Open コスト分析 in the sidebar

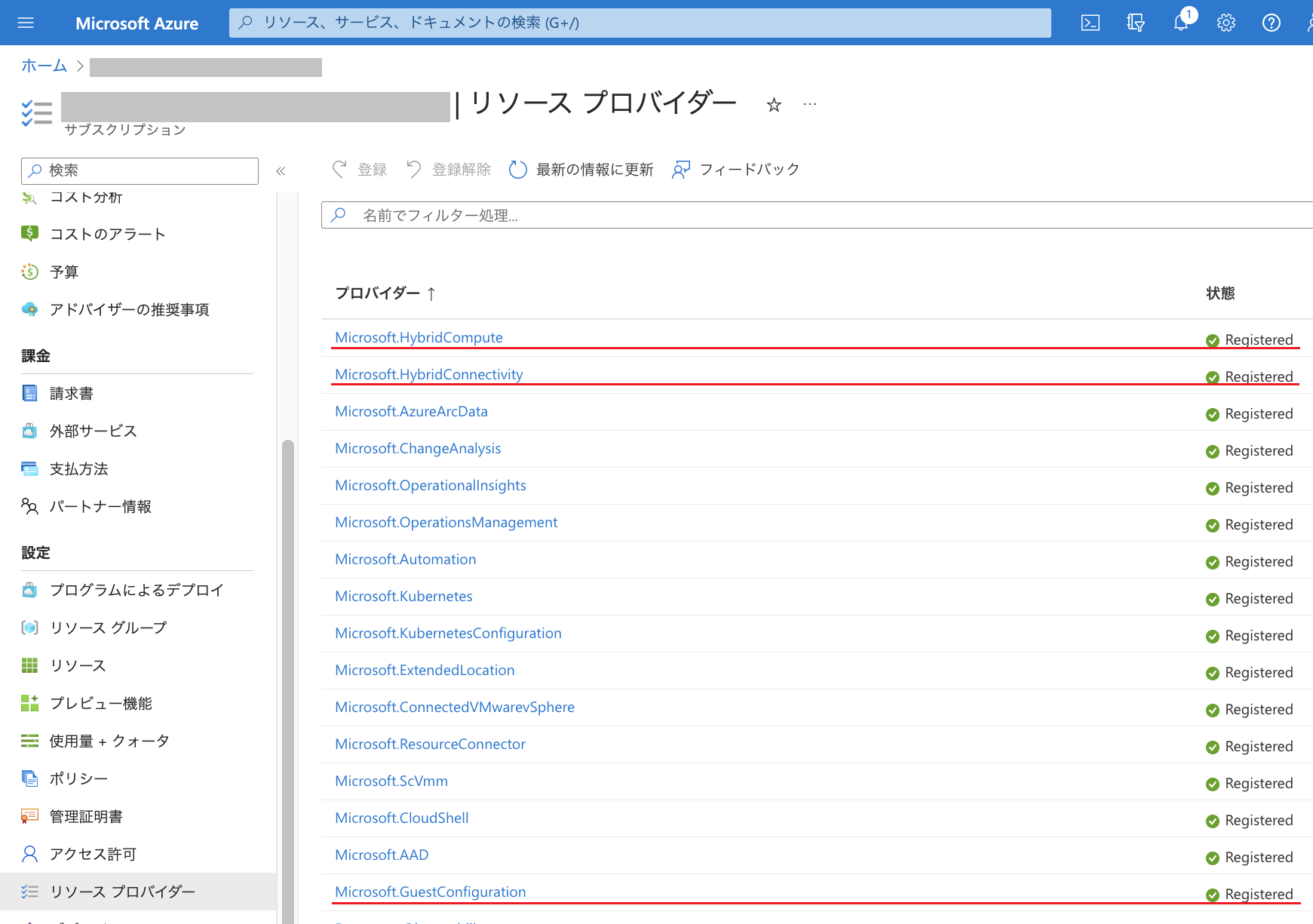click(x=86, y=197)
